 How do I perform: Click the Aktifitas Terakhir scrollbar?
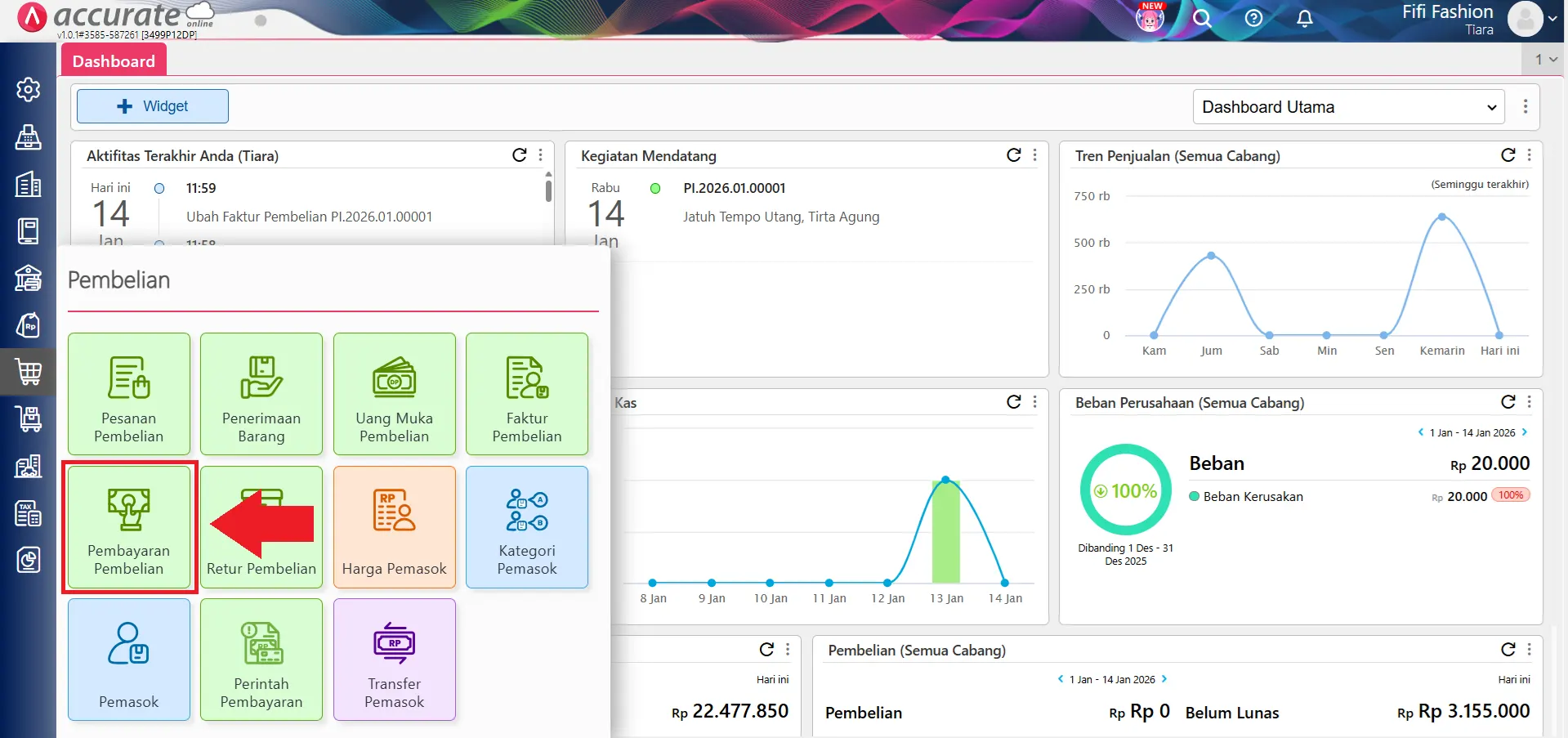548,190
